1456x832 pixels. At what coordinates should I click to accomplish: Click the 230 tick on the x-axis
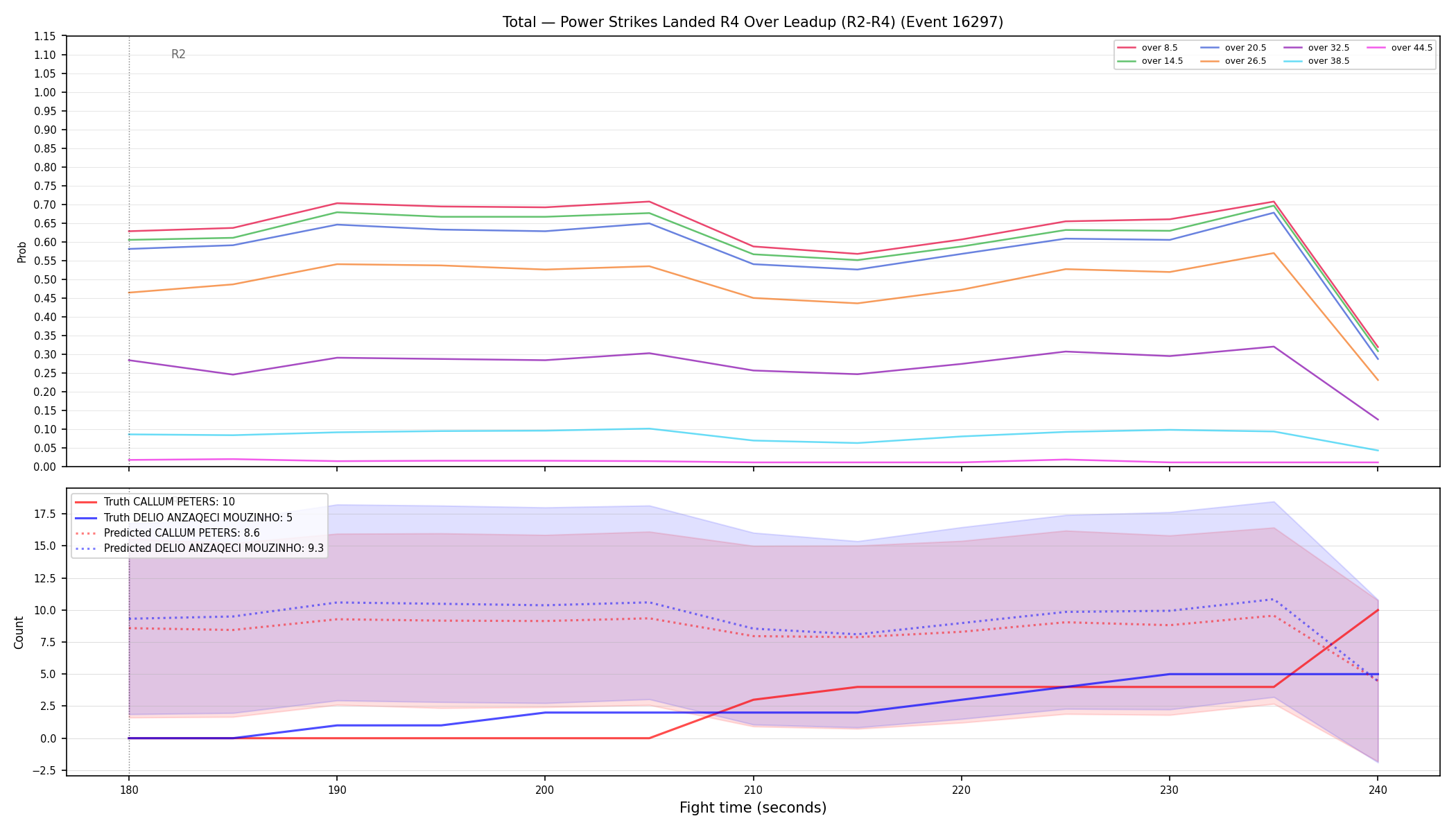pyautogui.click(x=1169, y=790)
